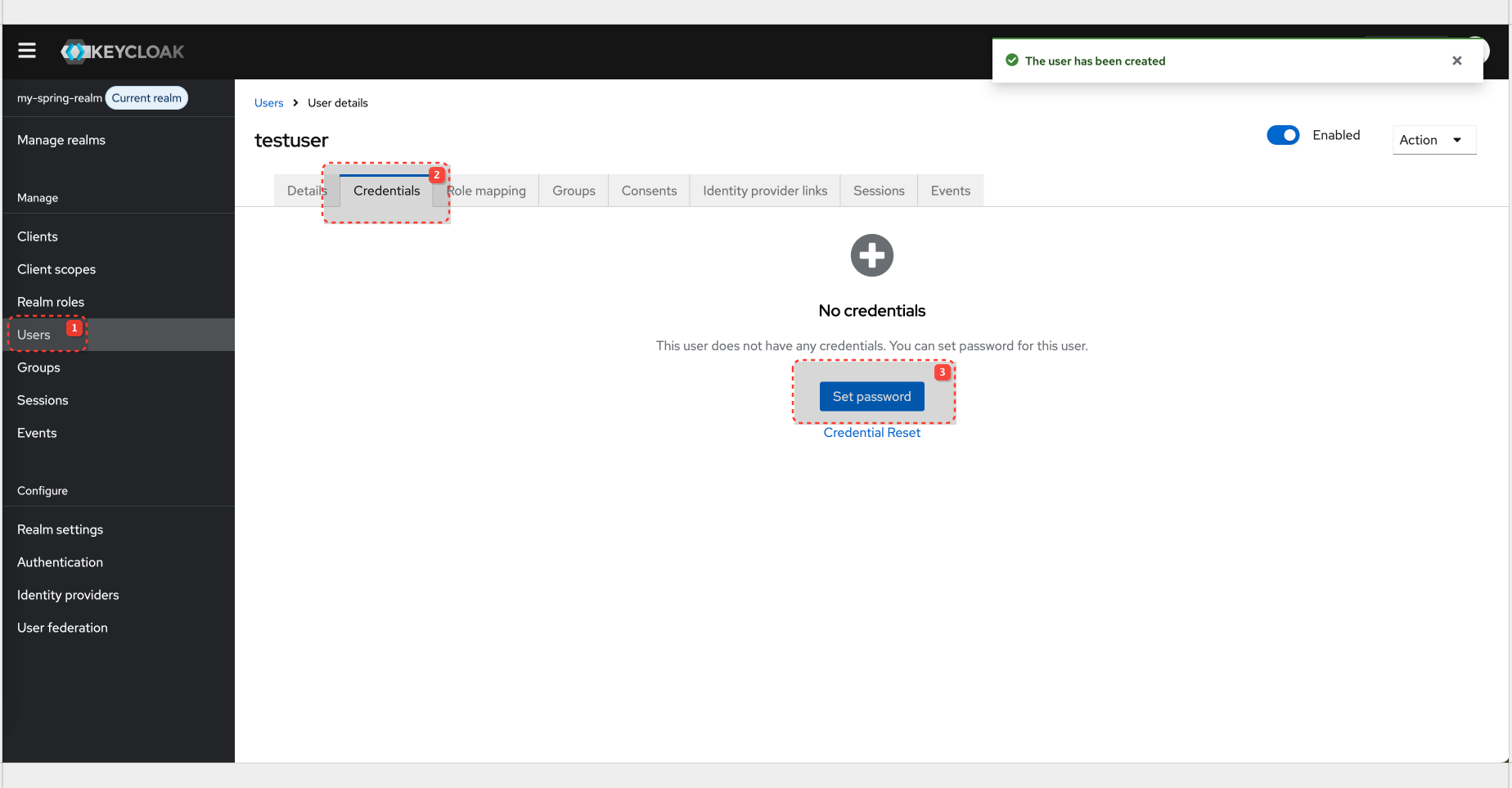Open the Identity provider links tab
The width and height of the screenshot is (1512, 788).
click(764, 190)
